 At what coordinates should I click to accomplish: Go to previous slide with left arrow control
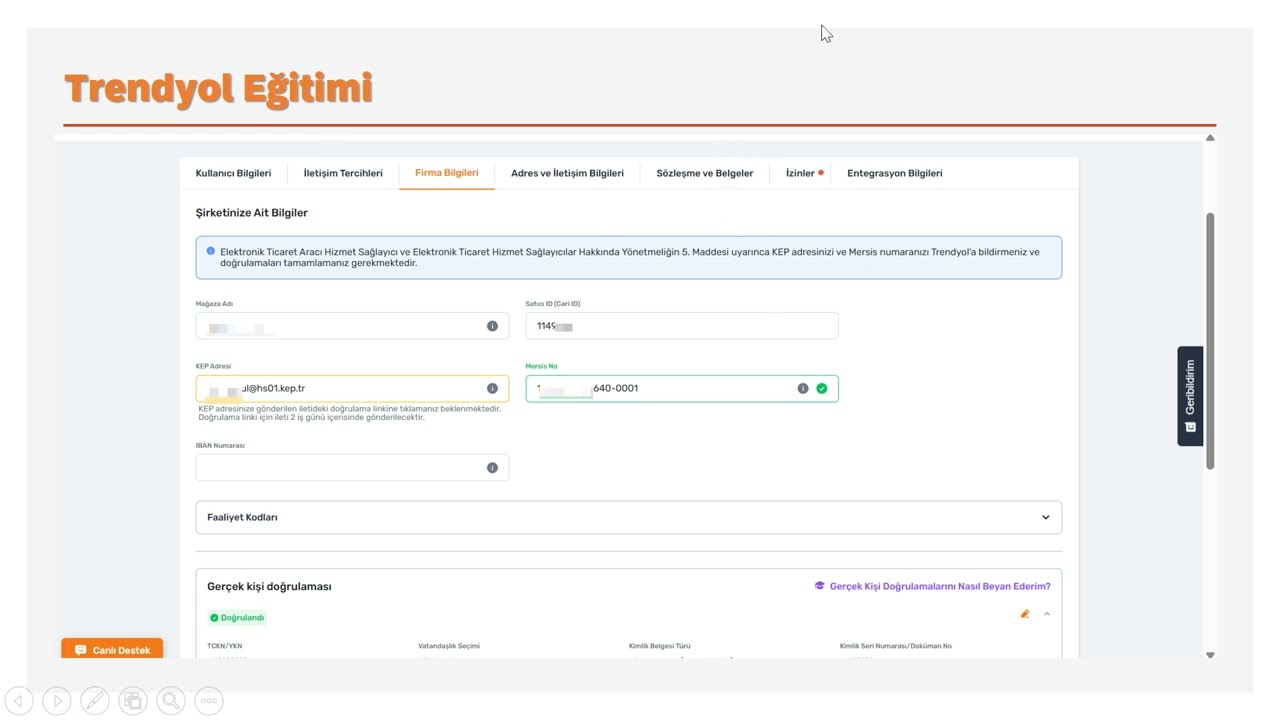point(19,701)
